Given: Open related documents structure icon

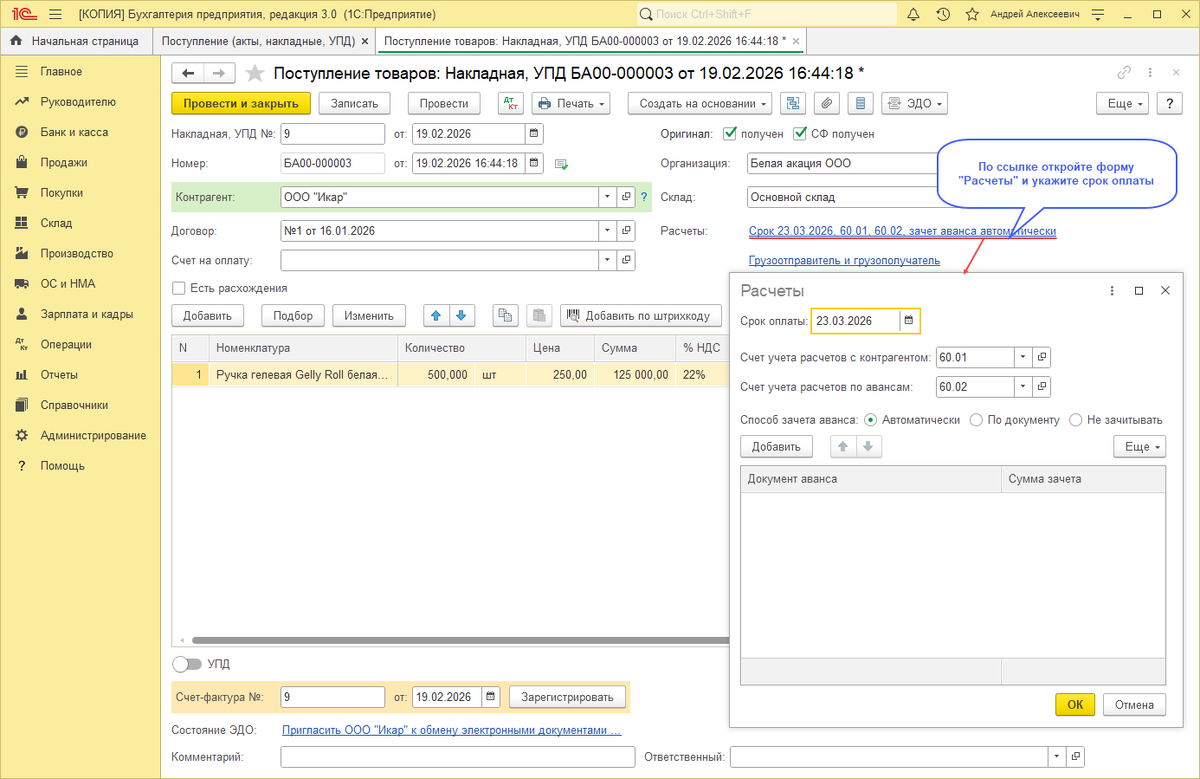Looking at the screenshot, I should pyautogui.click(x=793, y=103).
